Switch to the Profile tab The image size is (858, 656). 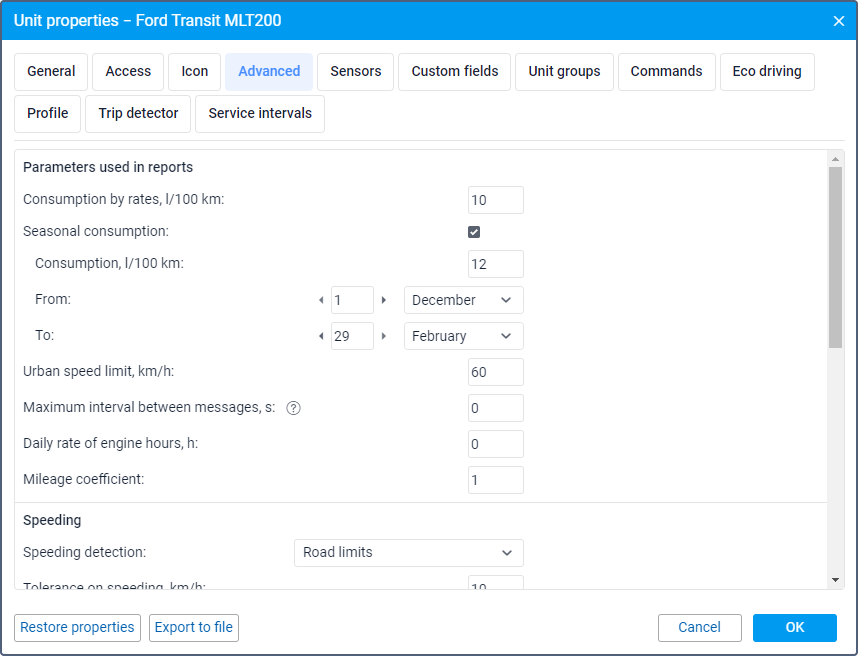48,114
